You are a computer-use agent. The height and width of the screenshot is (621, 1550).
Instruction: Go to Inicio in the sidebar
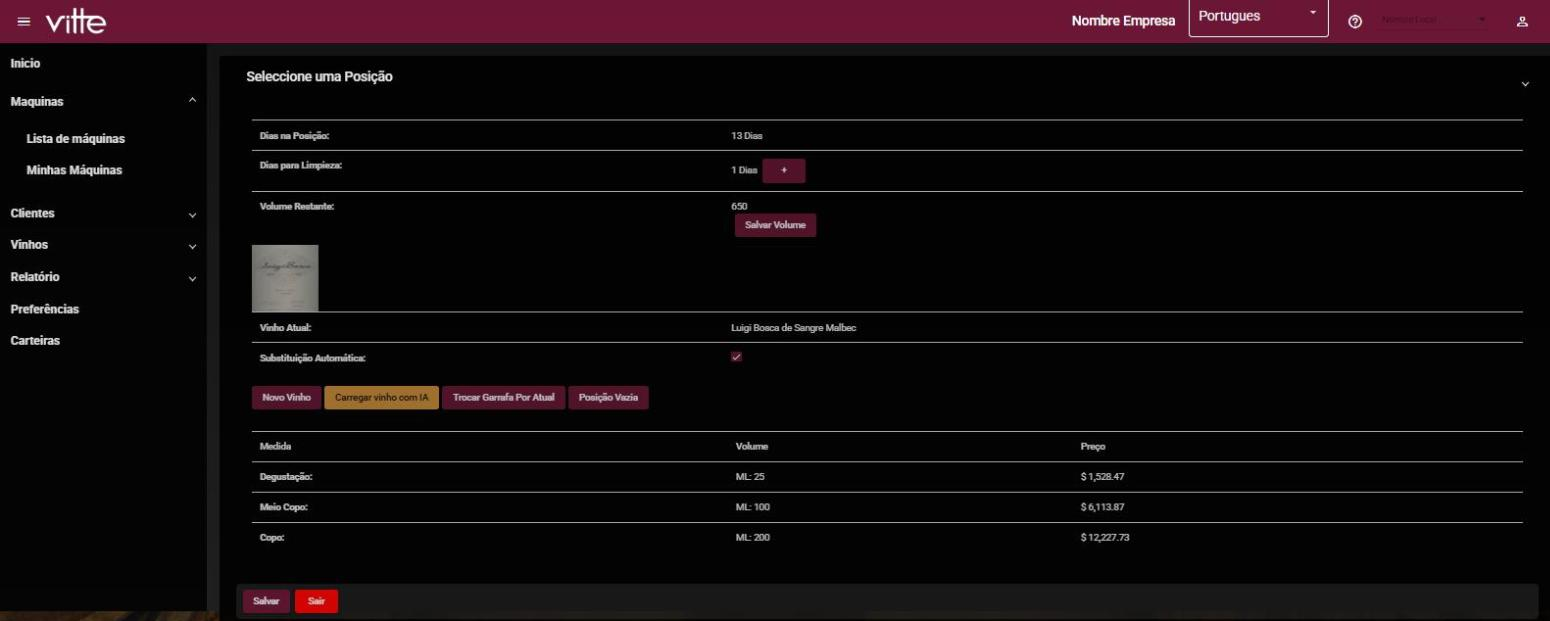pyautogui.click(x=25, y=64)
